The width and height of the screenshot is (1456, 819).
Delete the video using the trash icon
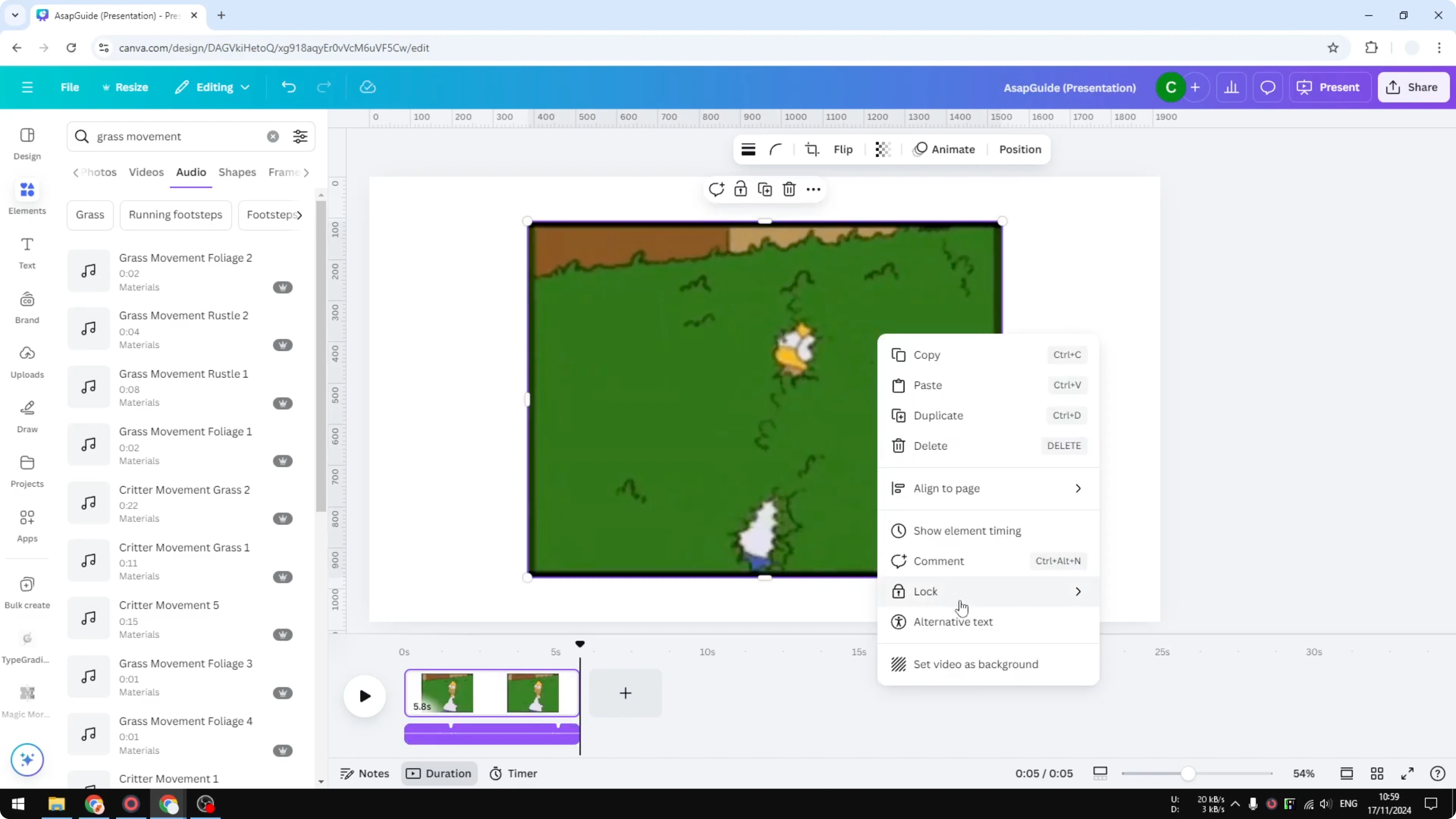pos(789,189)
